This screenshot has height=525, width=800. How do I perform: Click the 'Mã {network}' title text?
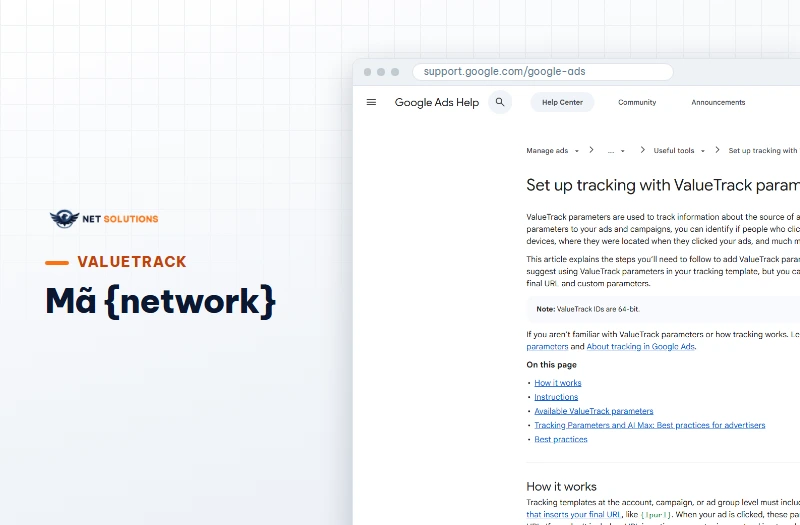(161, 302)
